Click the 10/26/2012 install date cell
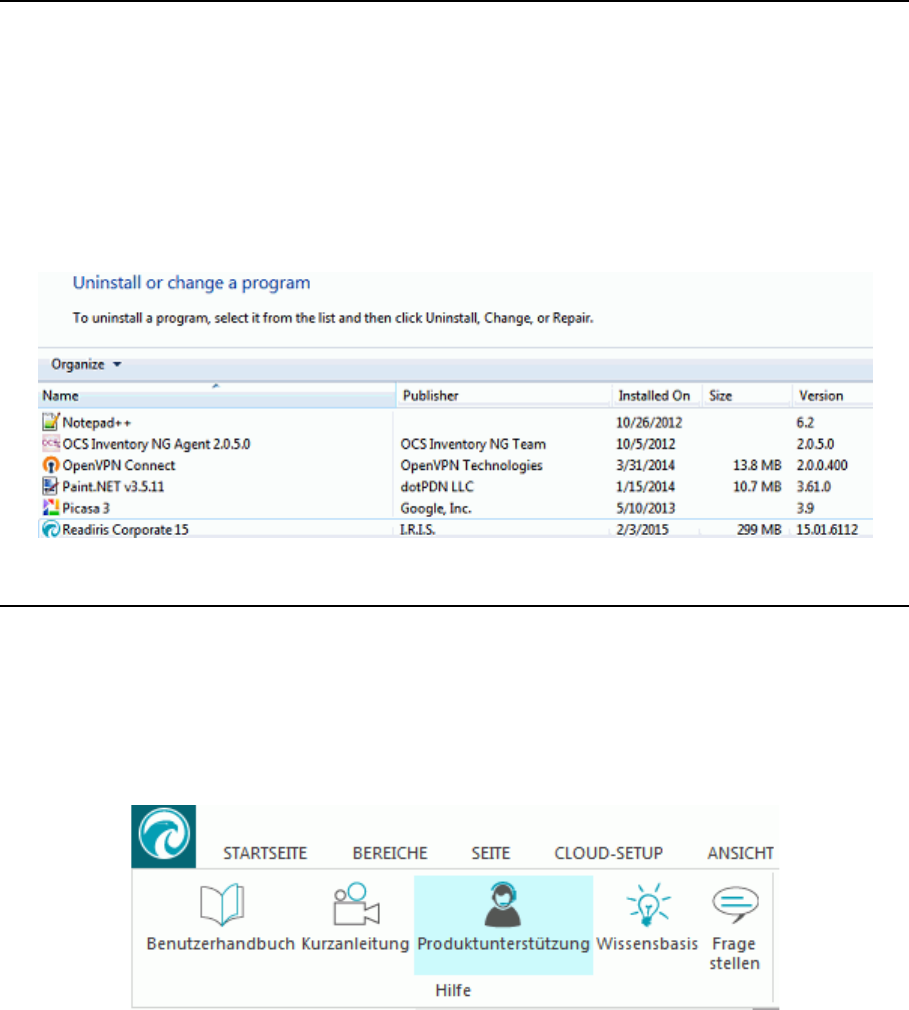Viewport: 909px width, 1010px height. pos(649,423)
